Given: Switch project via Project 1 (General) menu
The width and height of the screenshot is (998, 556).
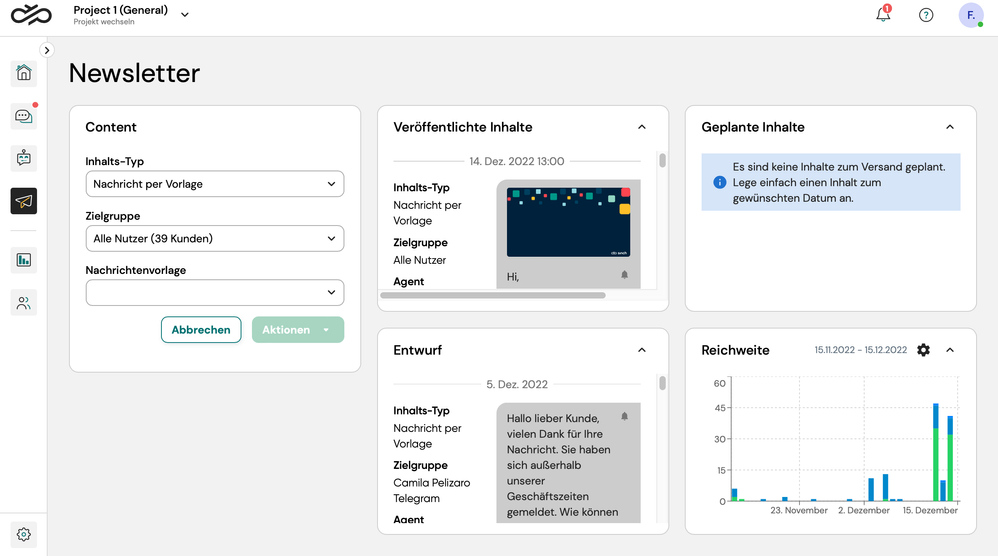Looking at the screenshot, I should [130, 14].
